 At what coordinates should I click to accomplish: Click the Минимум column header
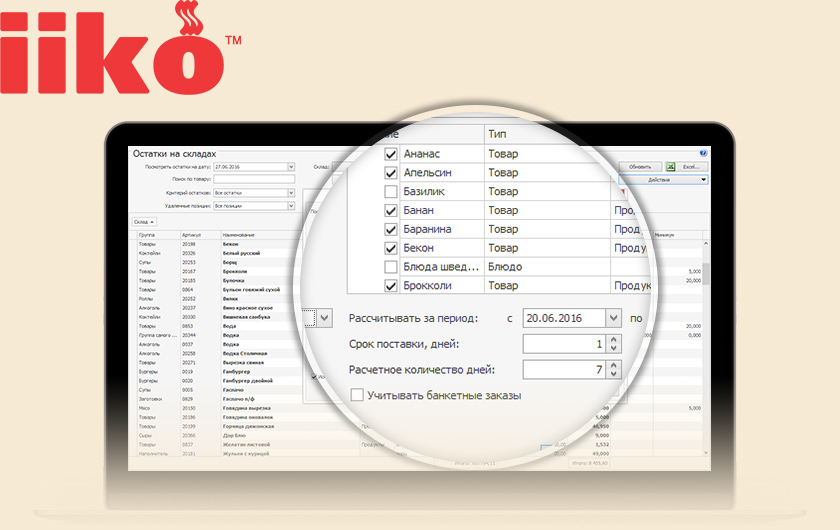pyautogui.click(x=664, y=235)
